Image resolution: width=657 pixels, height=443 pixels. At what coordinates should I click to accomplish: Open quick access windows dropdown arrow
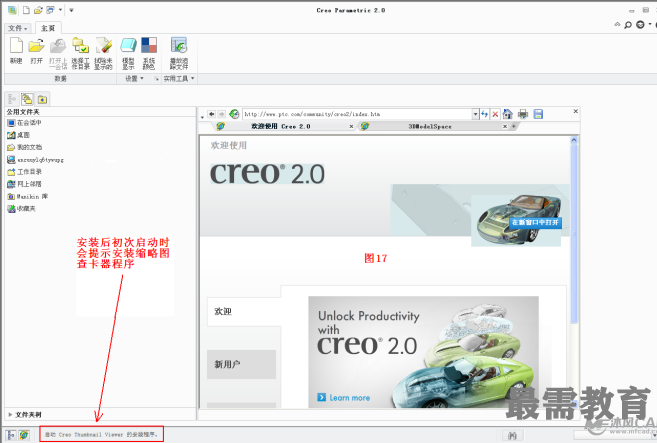pyautogui.click(x=60, y=9)
